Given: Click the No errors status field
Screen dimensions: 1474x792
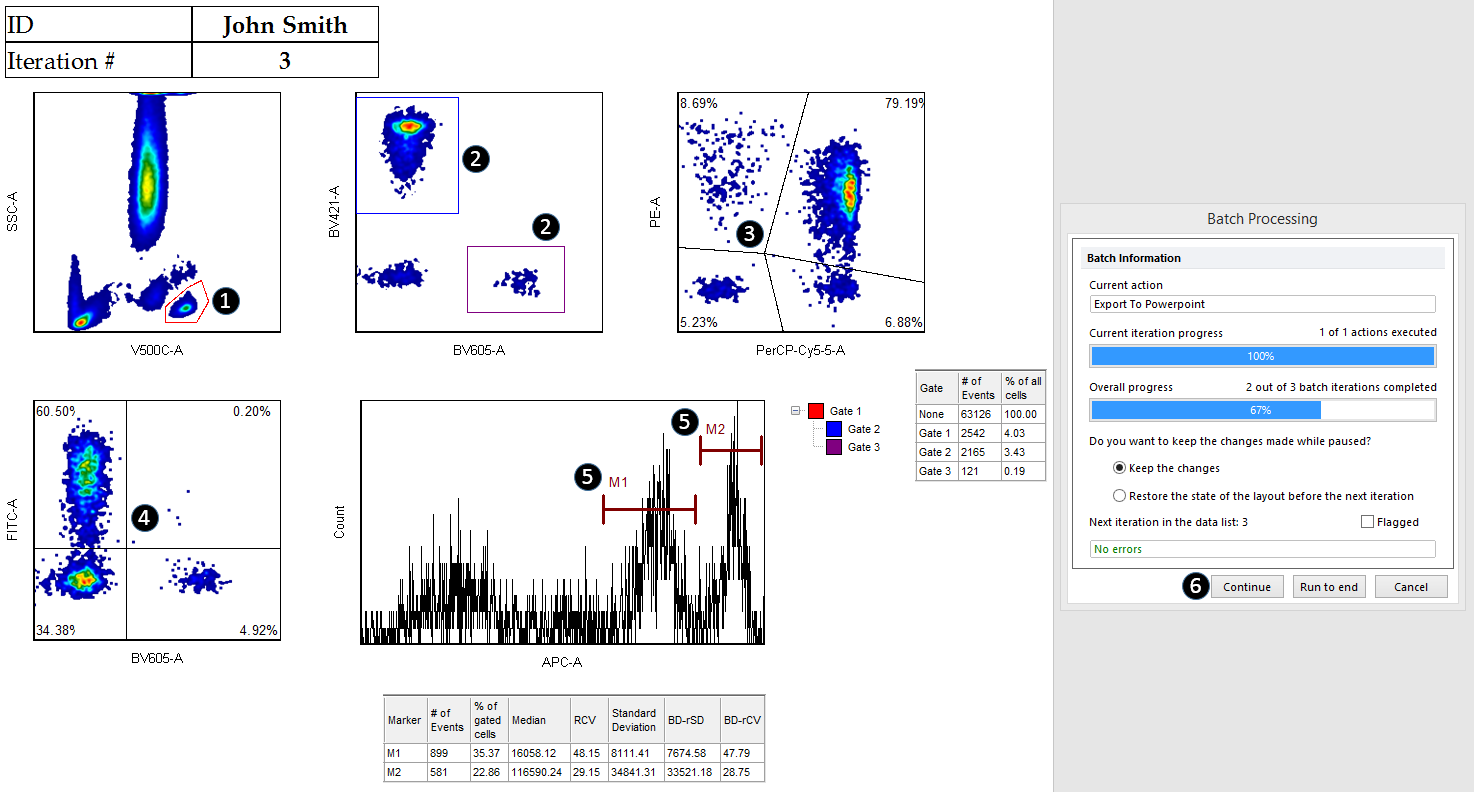Looking at the screenshot, I should [1262, 549].
